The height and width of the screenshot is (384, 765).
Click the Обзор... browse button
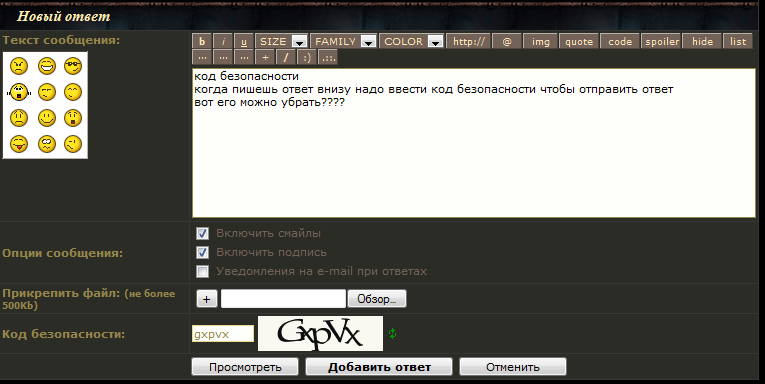point(377,299)
